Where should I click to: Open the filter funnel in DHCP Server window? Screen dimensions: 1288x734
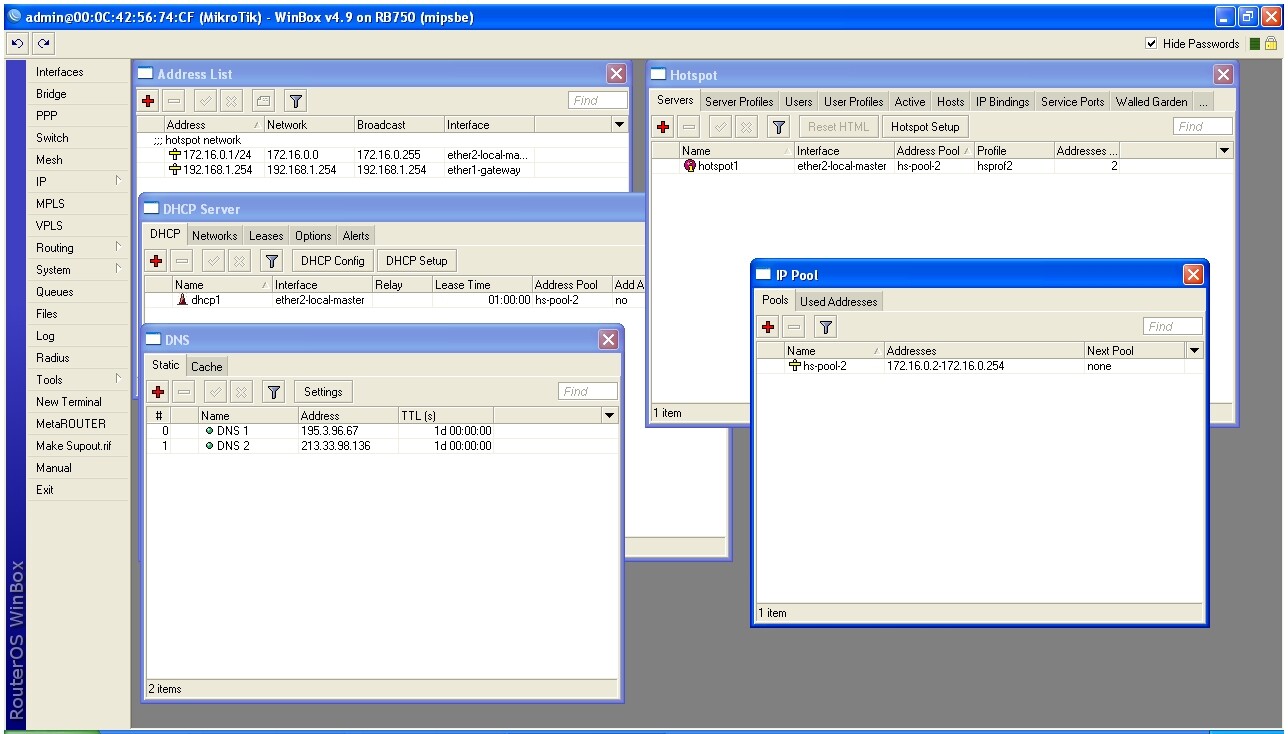pyautogui.click(x=271, y=261)
